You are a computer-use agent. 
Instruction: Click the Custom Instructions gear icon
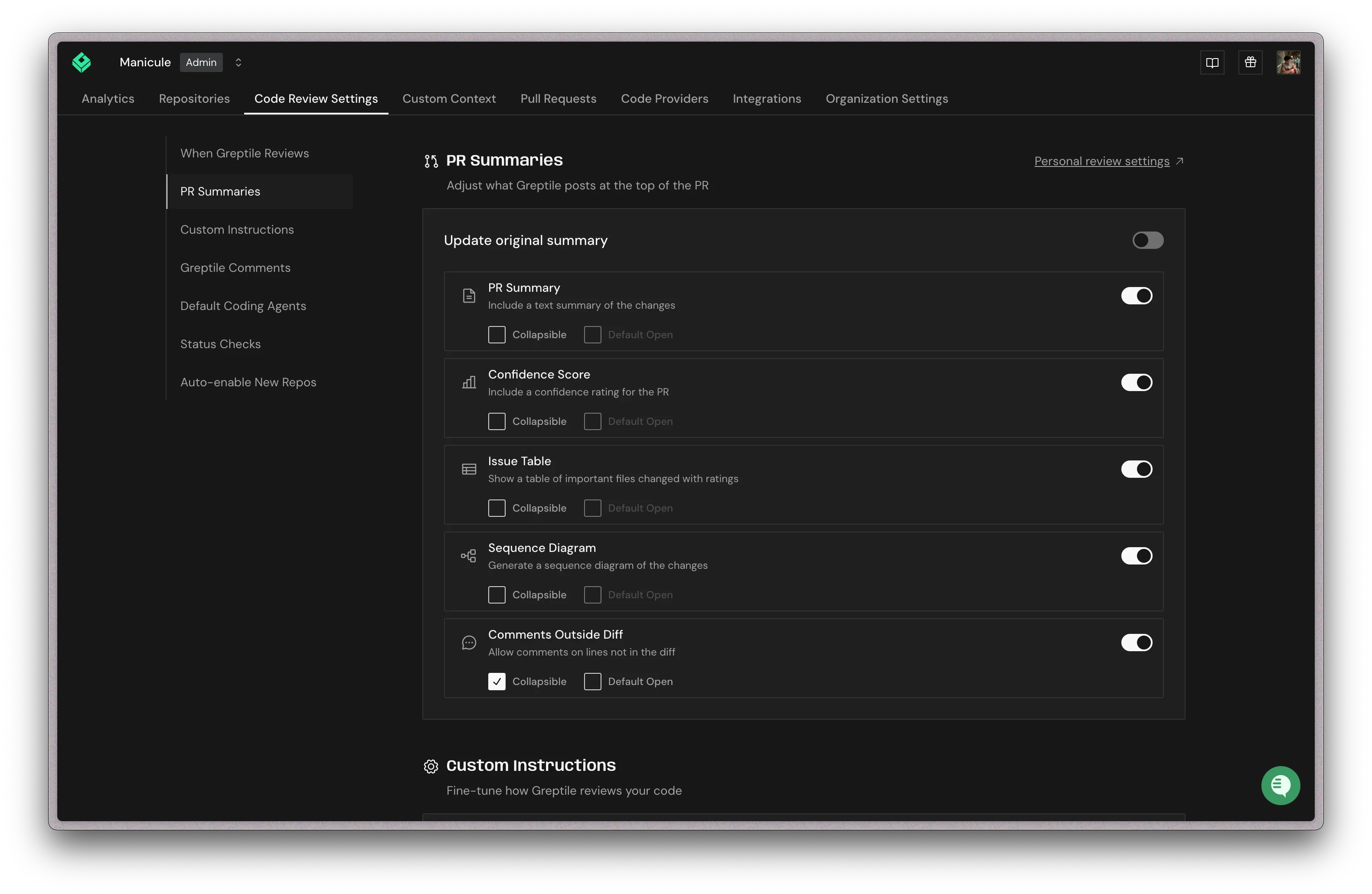[x=431, y=766]
